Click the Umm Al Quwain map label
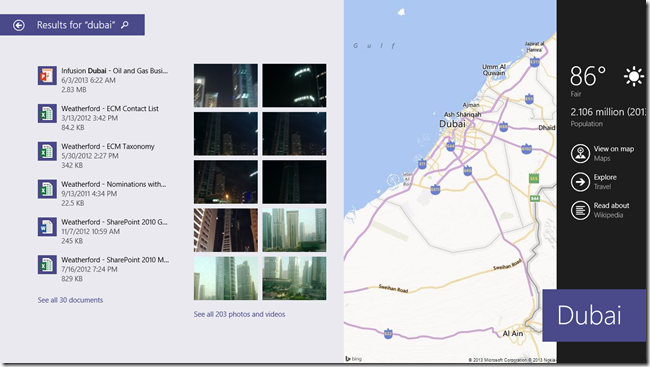The height and width of the screenshot is (367, 650). click(x=493, y=70)
